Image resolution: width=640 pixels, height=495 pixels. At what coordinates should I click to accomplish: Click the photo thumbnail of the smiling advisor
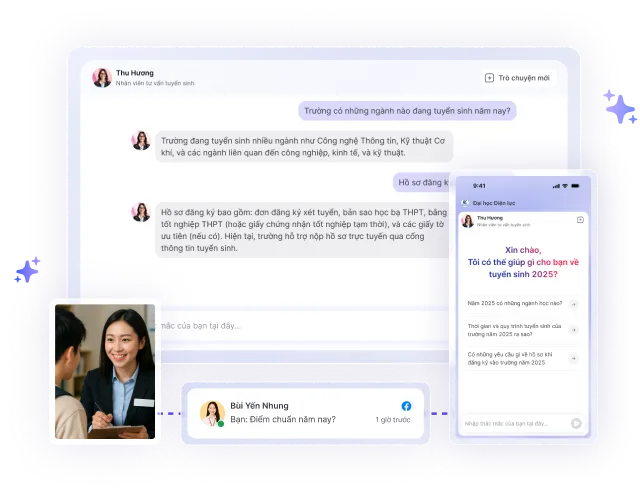point(104,371)
